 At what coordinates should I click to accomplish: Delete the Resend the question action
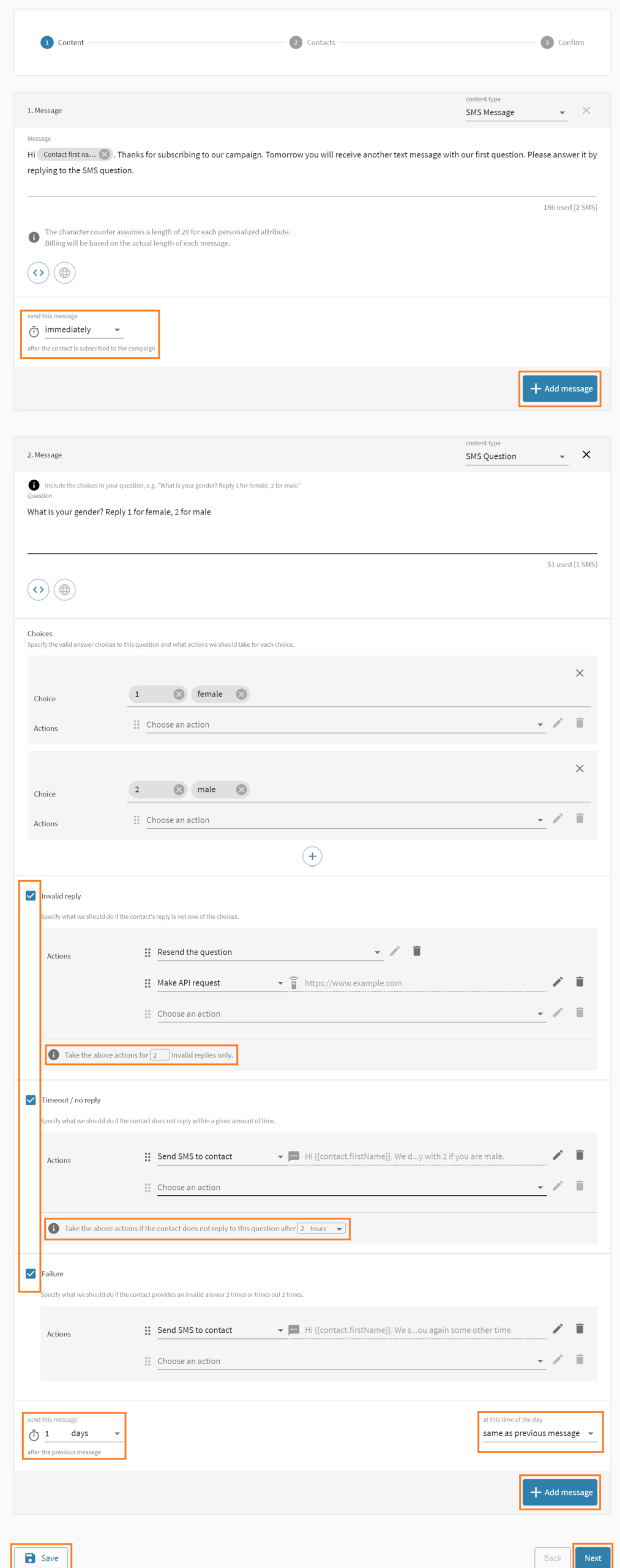417,951
